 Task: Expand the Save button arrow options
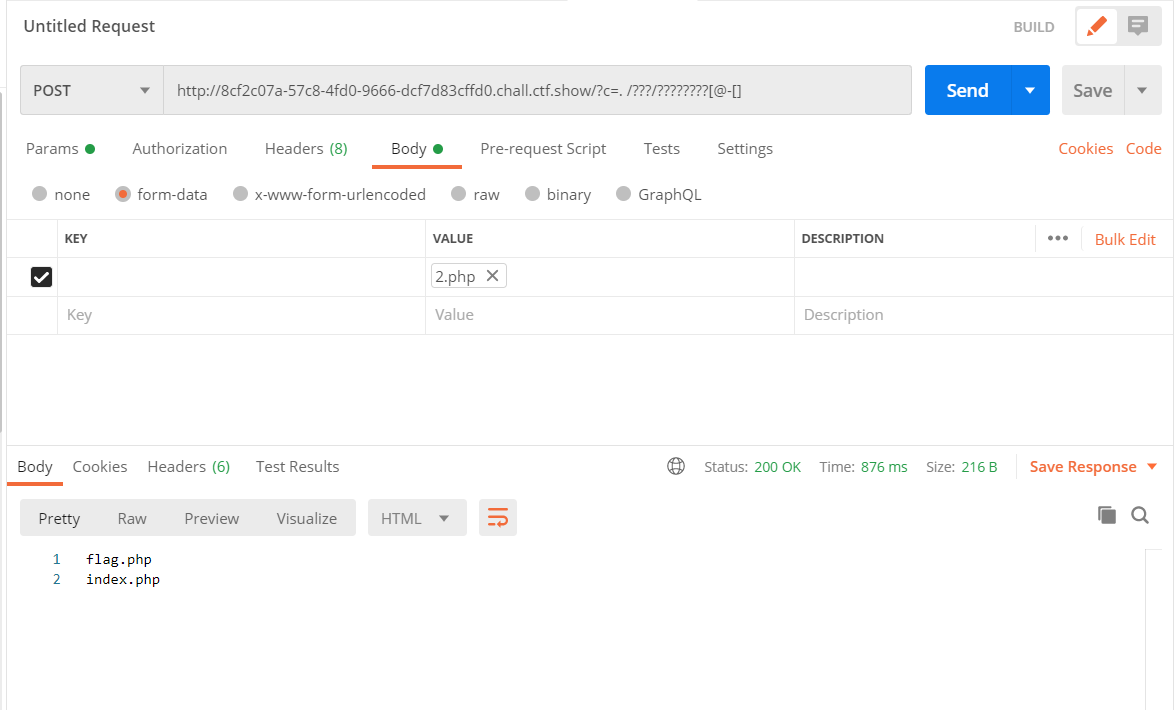click(x=1142, y=90)
